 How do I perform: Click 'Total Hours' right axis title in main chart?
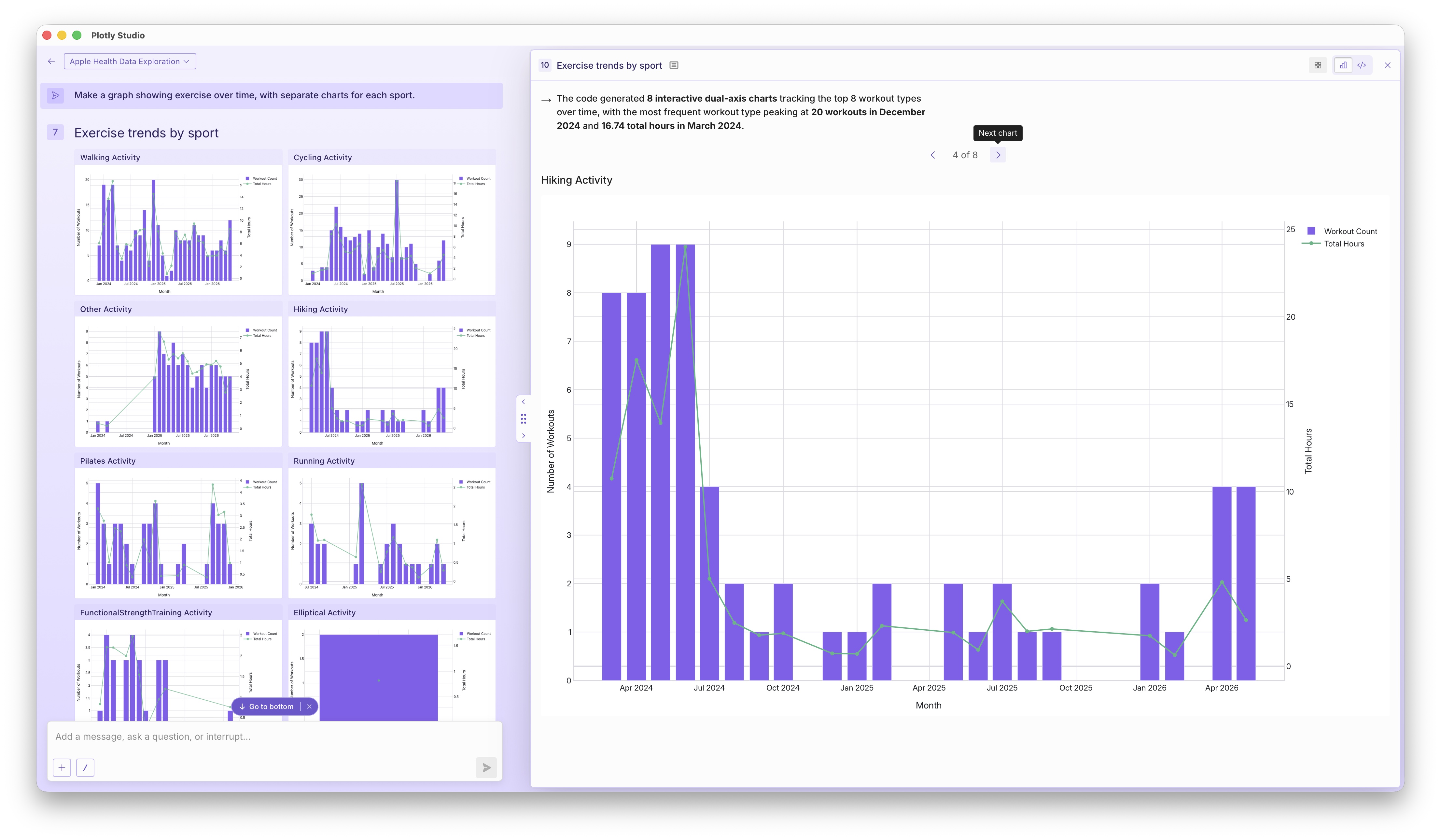[x=1308, y=451]
